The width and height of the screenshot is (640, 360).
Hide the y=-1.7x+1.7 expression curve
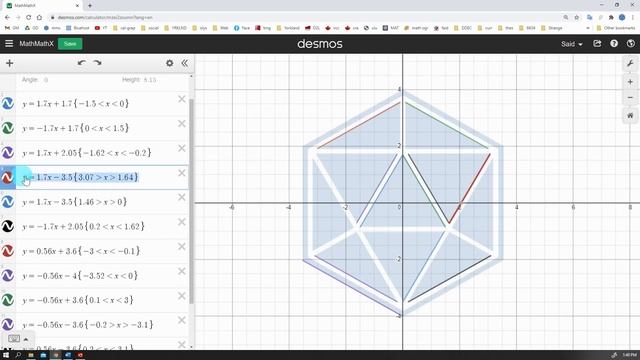click(x=8, y=128)
